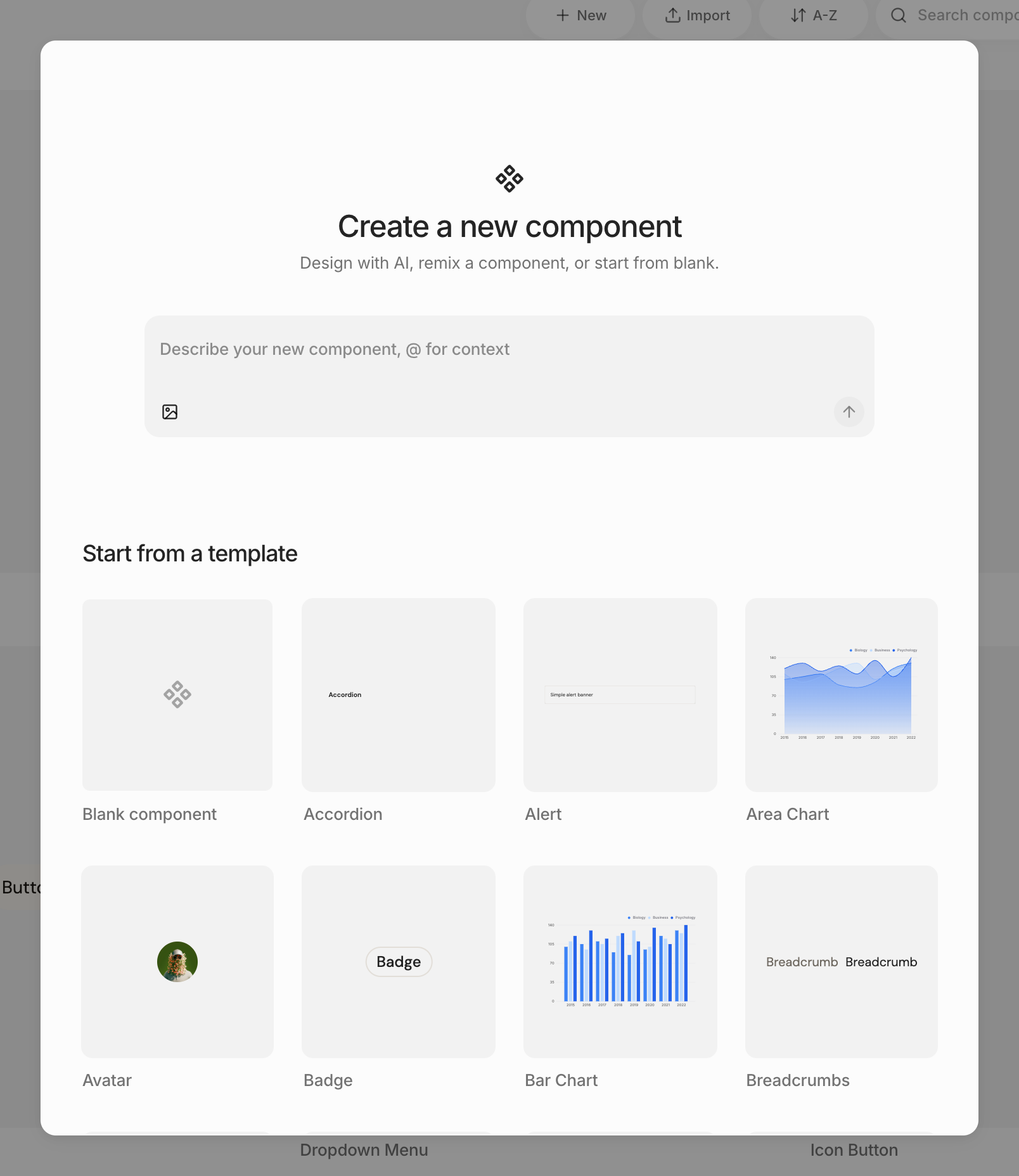Select the Avatar template thumbnail
Viewport: 1019px width, 1176px height.
[x=177, y=962]
